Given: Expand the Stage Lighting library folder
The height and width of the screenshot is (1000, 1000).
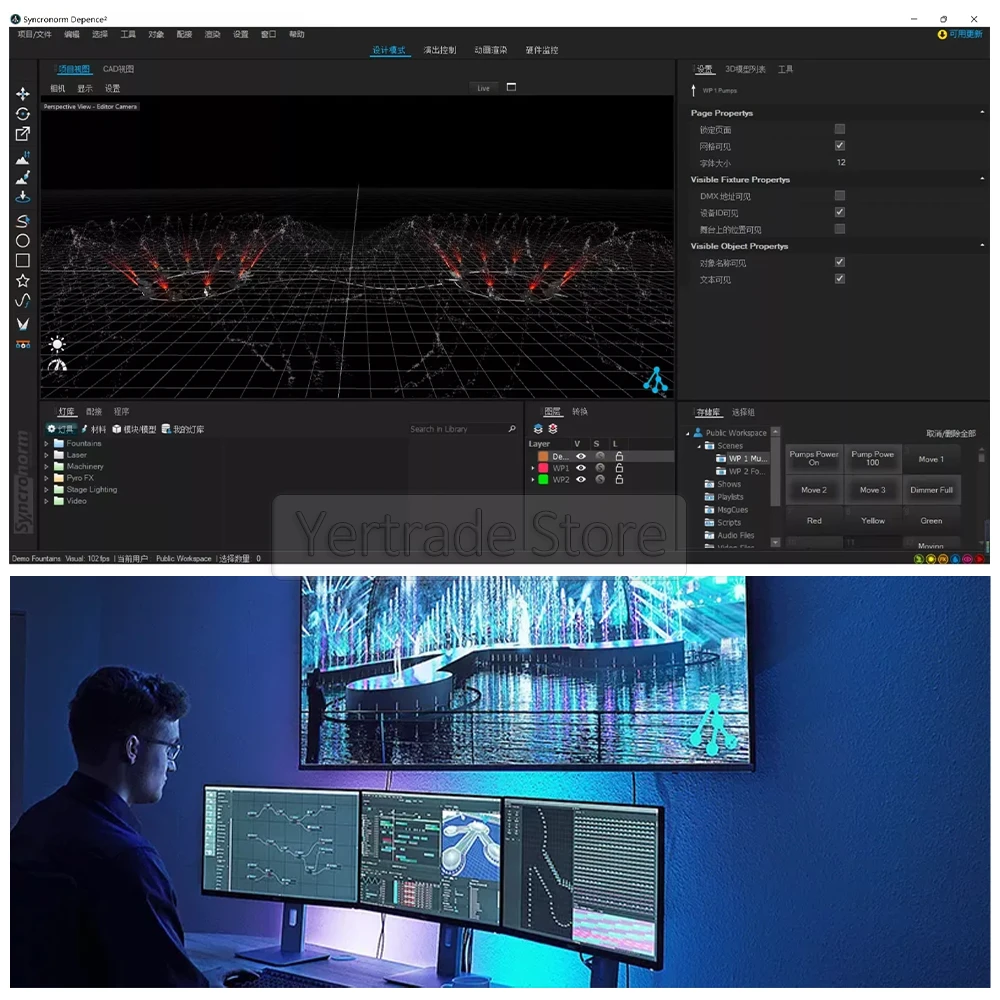Looking at the screenshot, I should (x=47, y=489).
